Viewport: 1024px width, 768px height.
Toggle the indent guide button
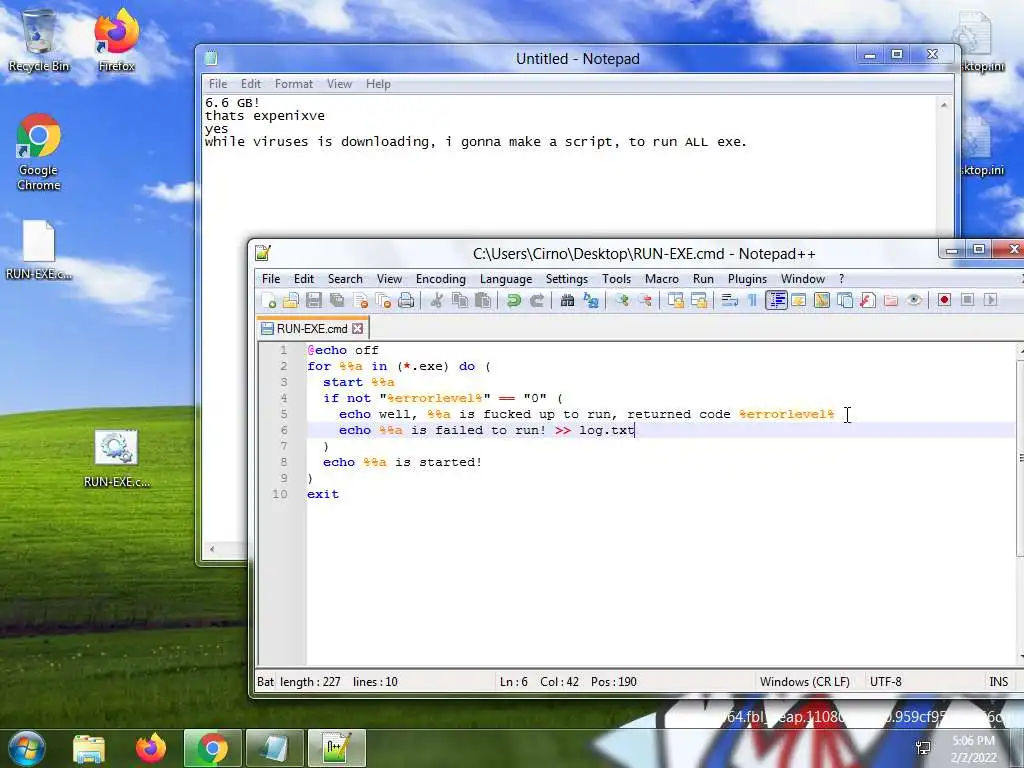(x=776, y=300)
